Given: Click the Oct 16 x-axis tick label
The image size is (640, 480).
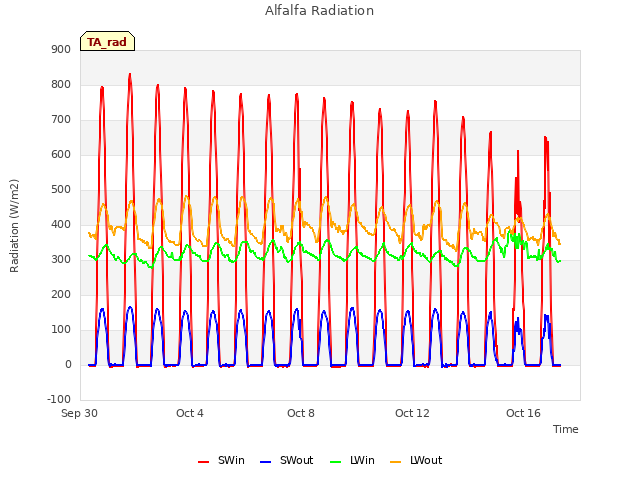Looking at the screenshot, I should coord(523,413).
